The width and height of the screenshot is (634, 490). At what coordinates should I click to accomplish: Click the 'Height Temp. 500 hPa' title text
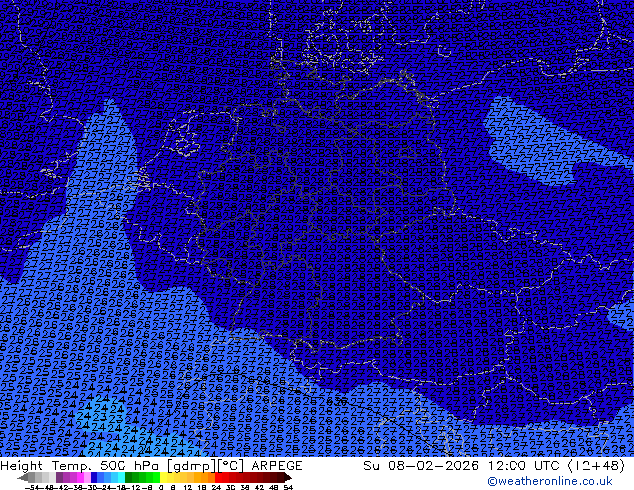pyautogui.click(x=82, y=466)
